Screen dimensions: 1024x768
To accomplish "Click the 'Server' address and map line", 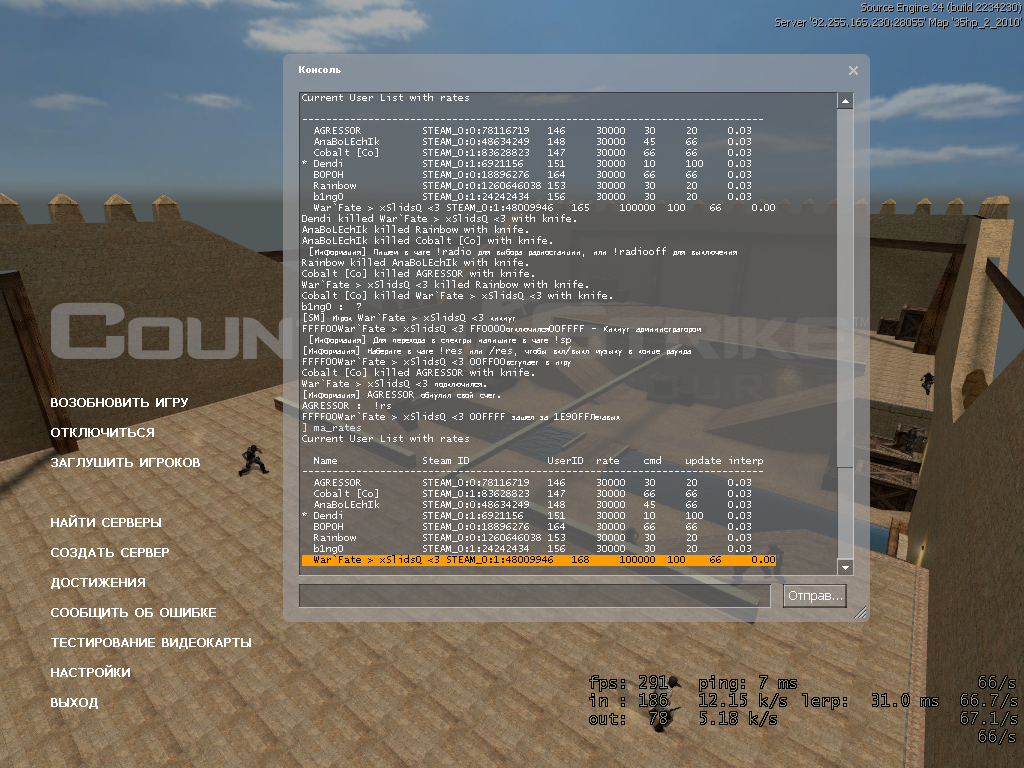I will pos(898,22).
